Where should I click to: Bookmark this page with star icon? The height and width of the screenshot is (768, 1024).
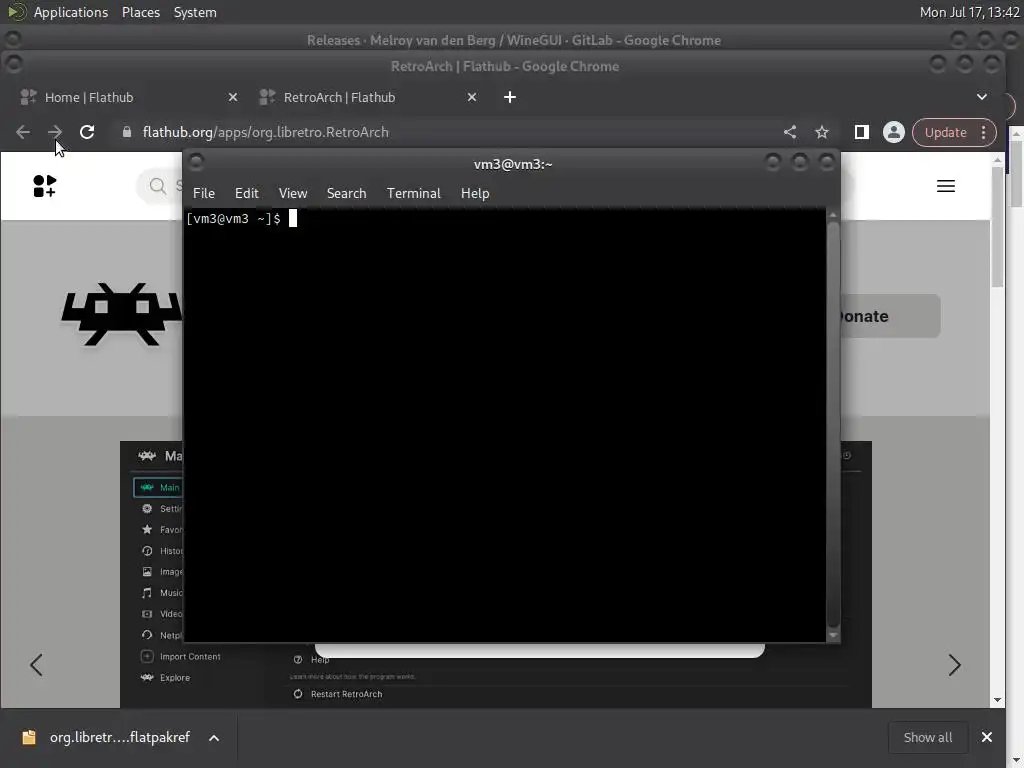coord(822,132)
